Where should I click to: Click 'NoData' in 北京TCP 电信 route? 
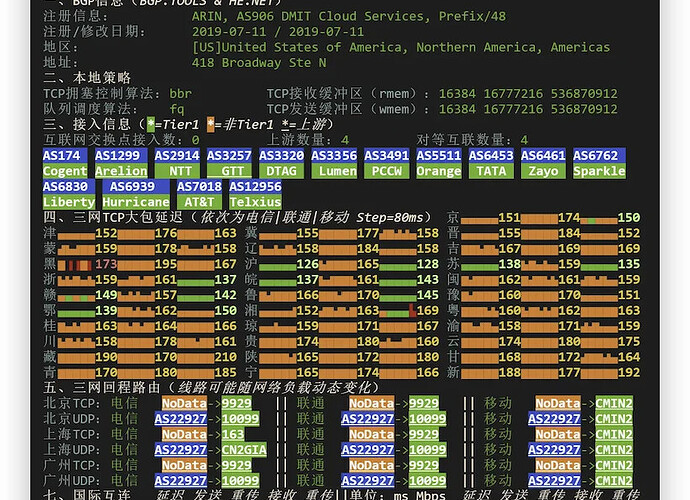coord(184,403)
